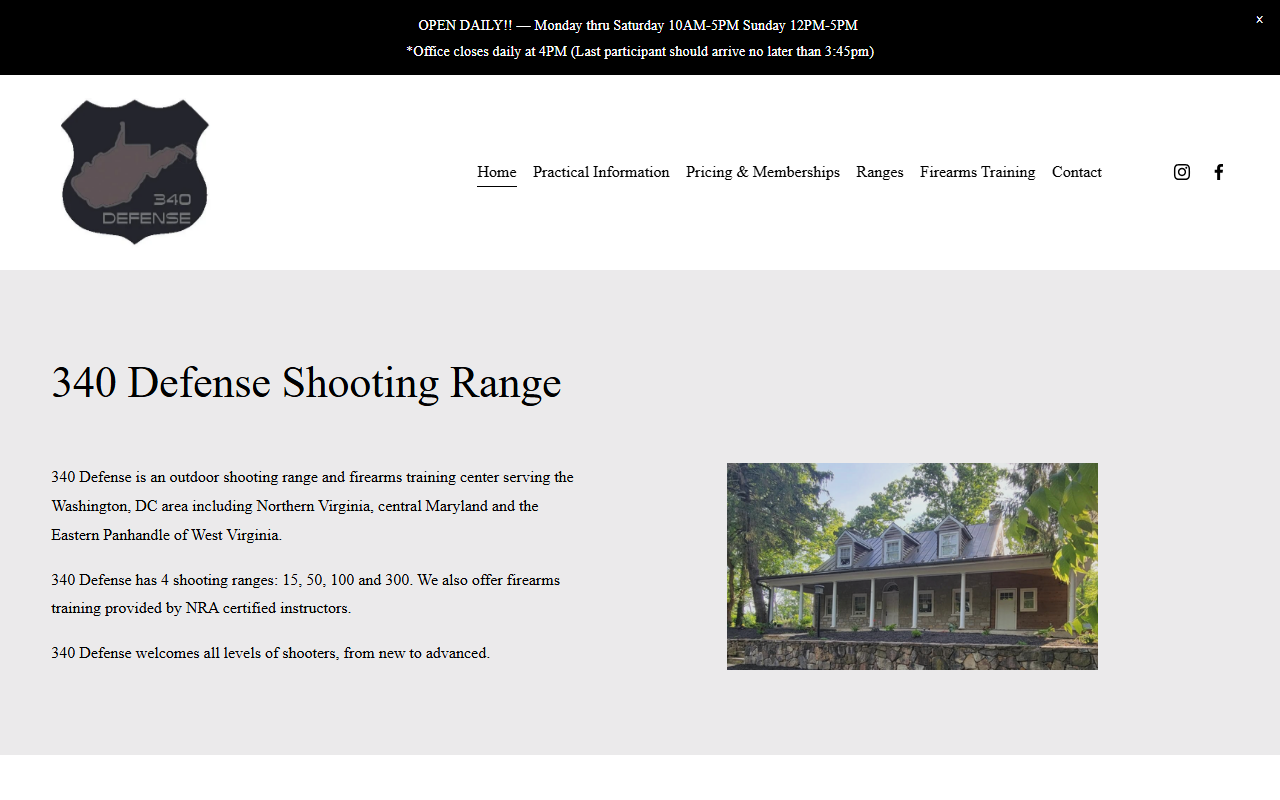1280x800 pixels.
Task: Click the stone house photo
Action: click(x=912, y=566)
